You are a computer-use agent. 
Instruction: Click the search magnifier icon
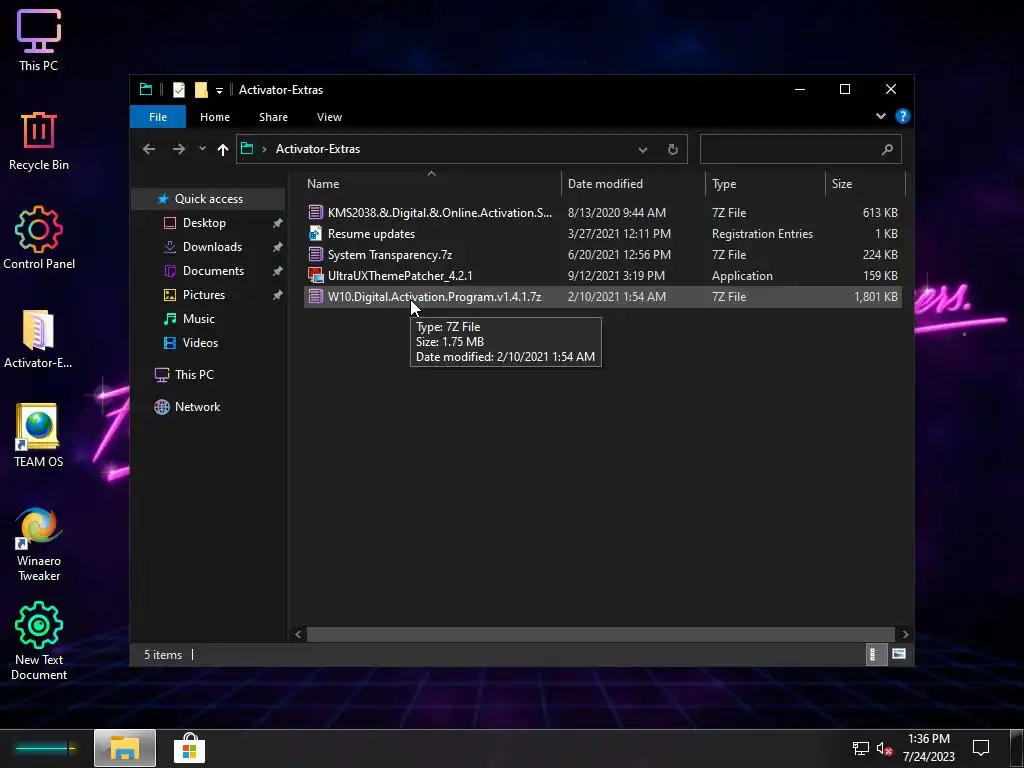click(887, 150)
